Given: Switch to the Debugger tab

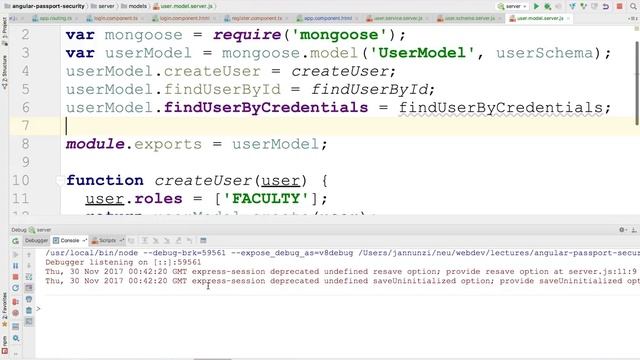Looking at the screenshot, I should coord(36,240).
